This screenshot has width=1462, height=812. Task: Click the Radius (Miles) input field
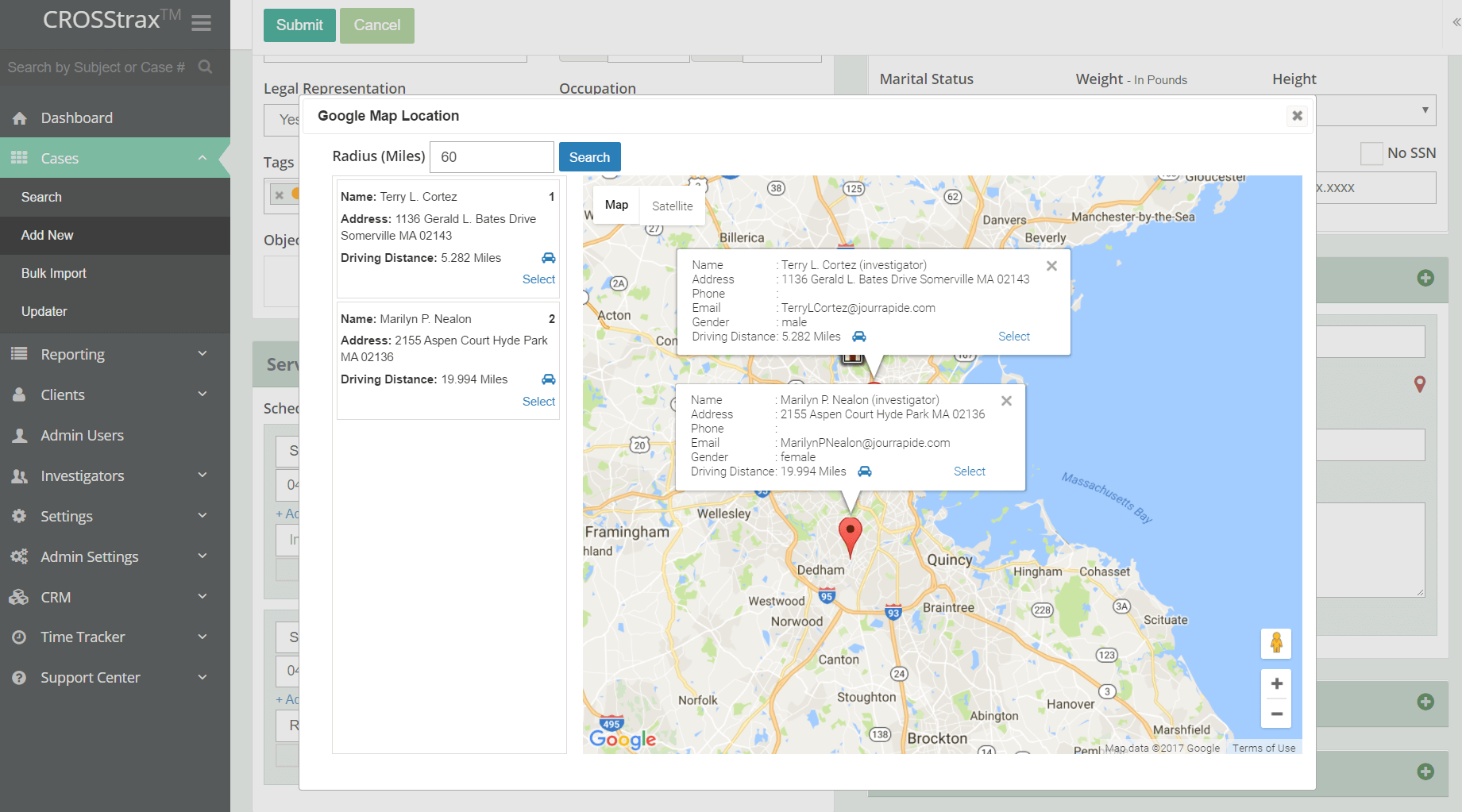coord(492,157)
